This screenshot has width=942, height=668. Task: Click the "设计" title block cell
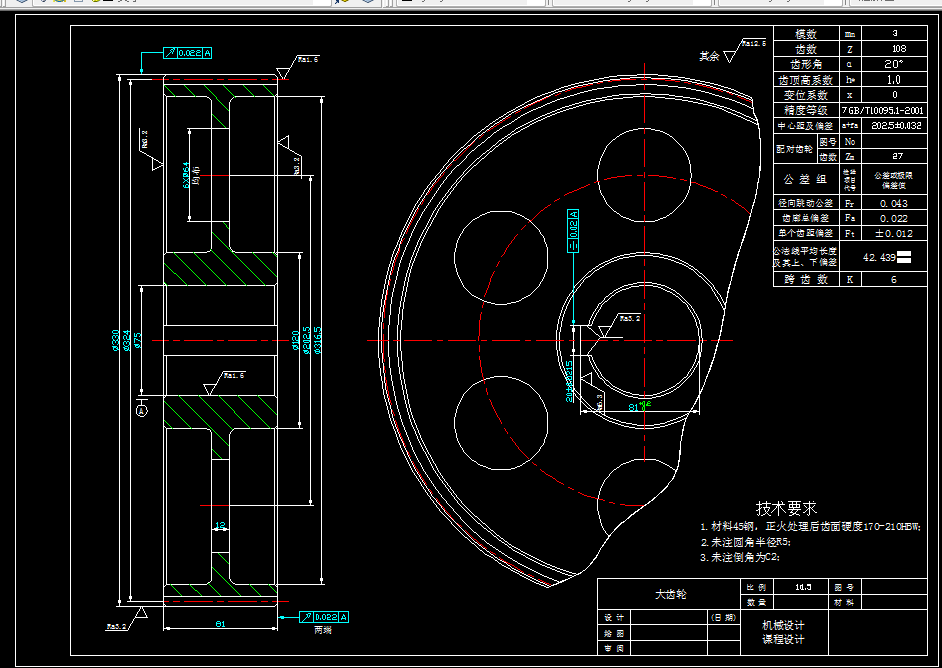[614, 618]
